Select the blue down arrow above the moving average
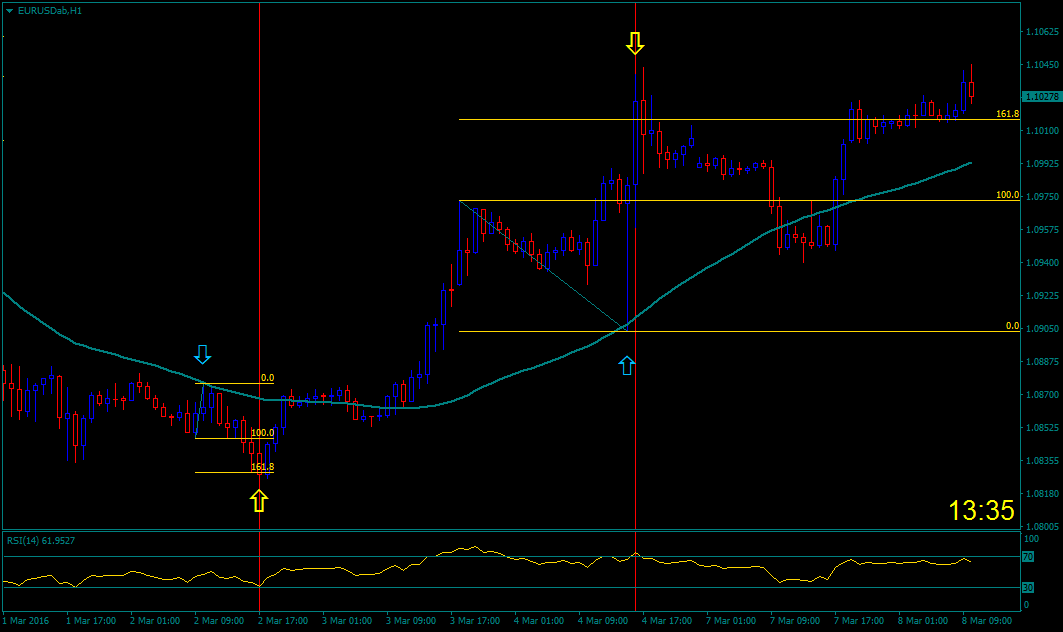1063x632 pixels. [x=202, y=354]
